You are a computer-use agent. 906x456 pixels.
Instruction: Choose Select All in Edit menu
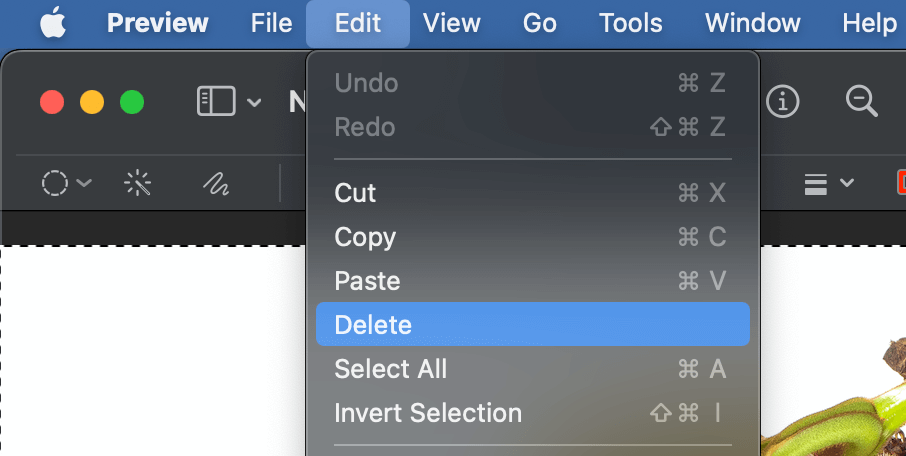pos(533,369)
